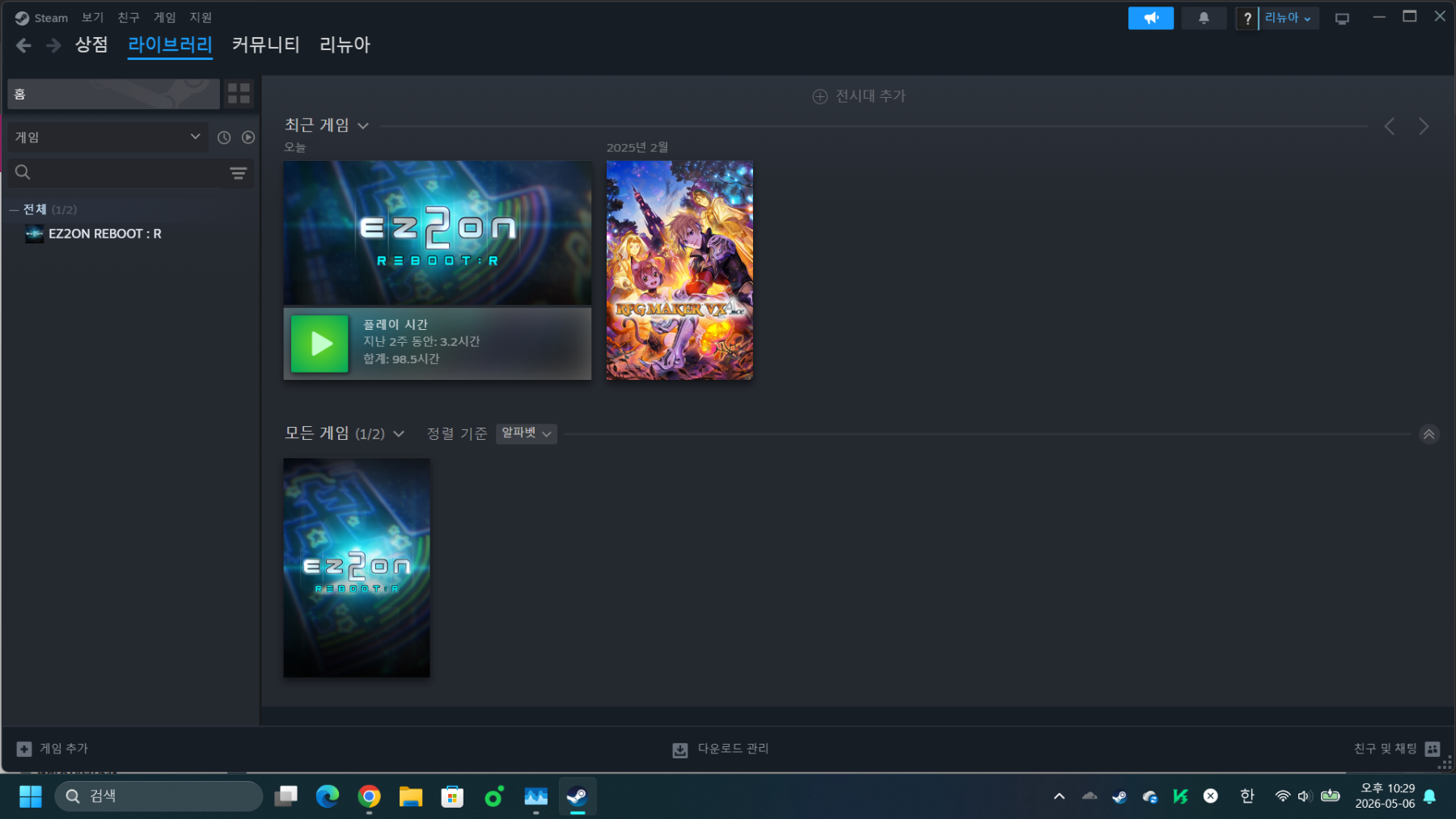Screen dimensions: 1456x819
Task: Open Task View on the taskbar
Action: [286, 796]
